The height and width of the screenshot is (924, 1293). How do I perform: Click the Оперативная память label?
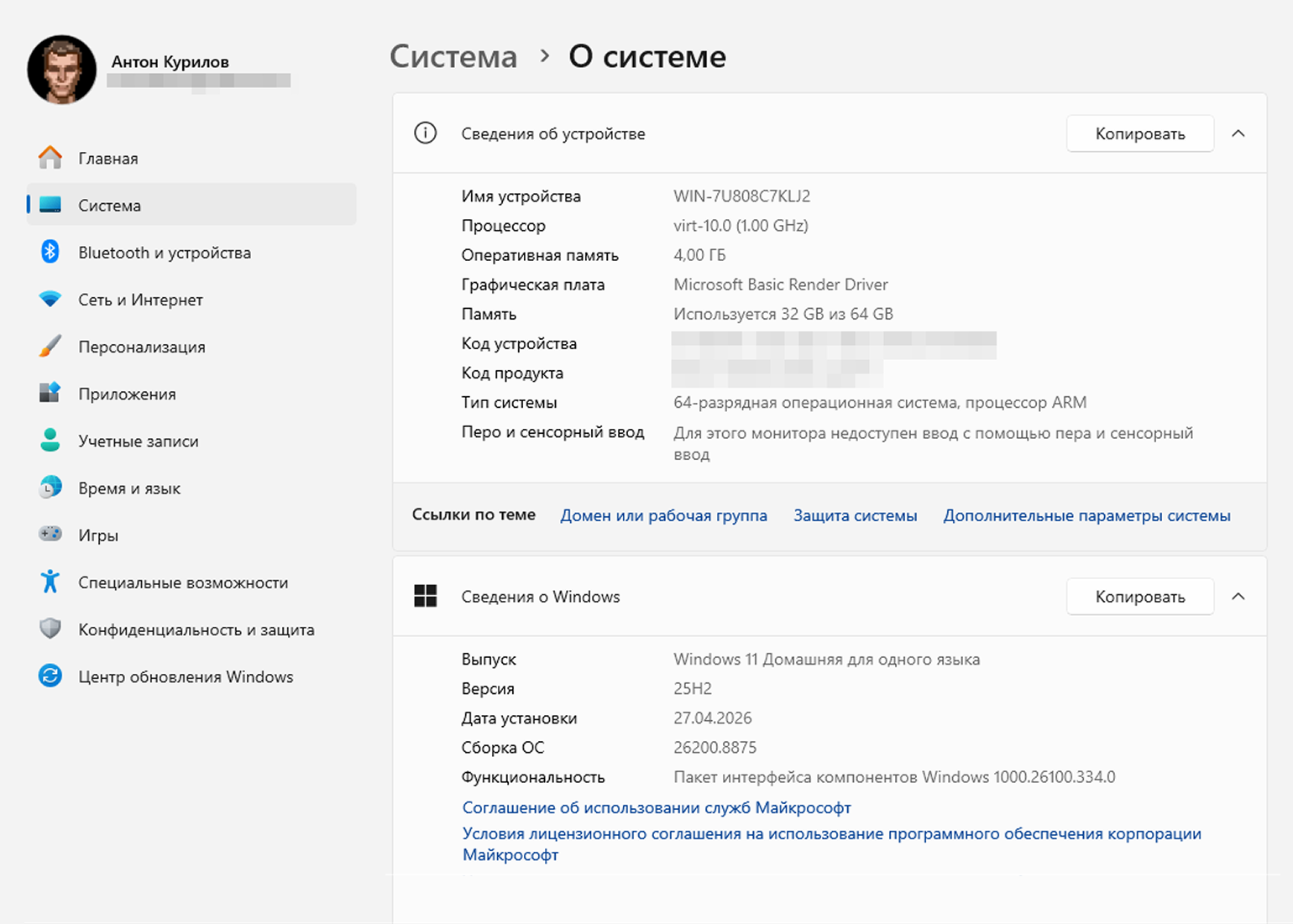540,254
